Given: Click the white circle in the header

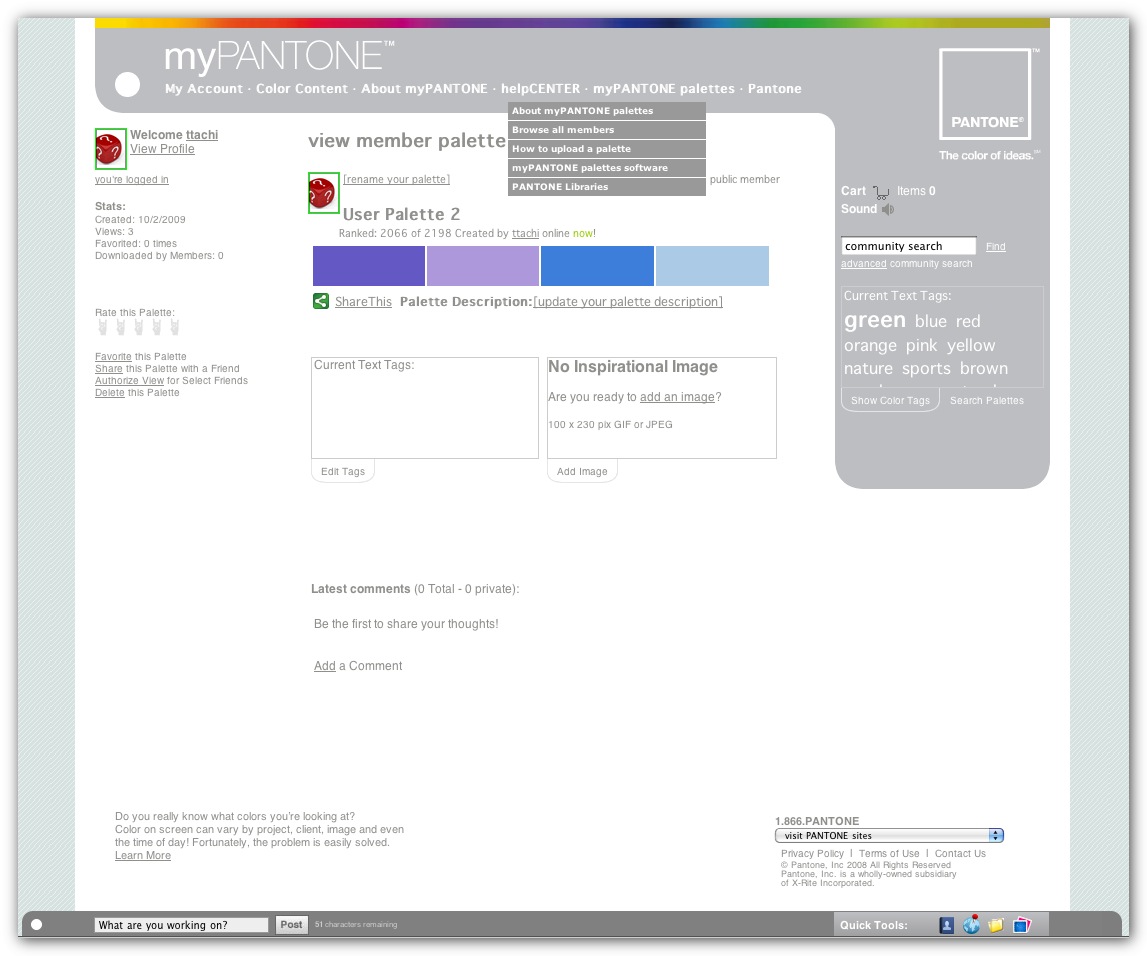Looking at the screenshot, I should coord(127,85).
